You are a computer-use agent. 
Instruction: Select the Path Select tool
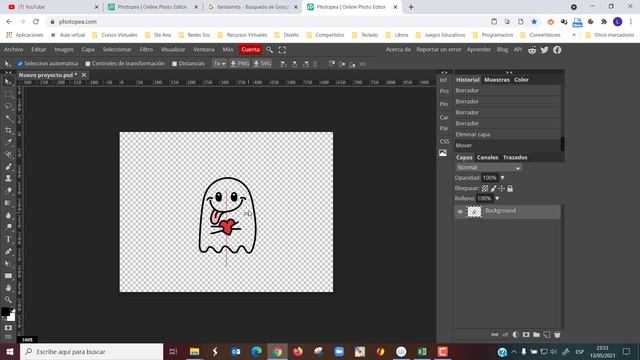[x=8, y=264]
